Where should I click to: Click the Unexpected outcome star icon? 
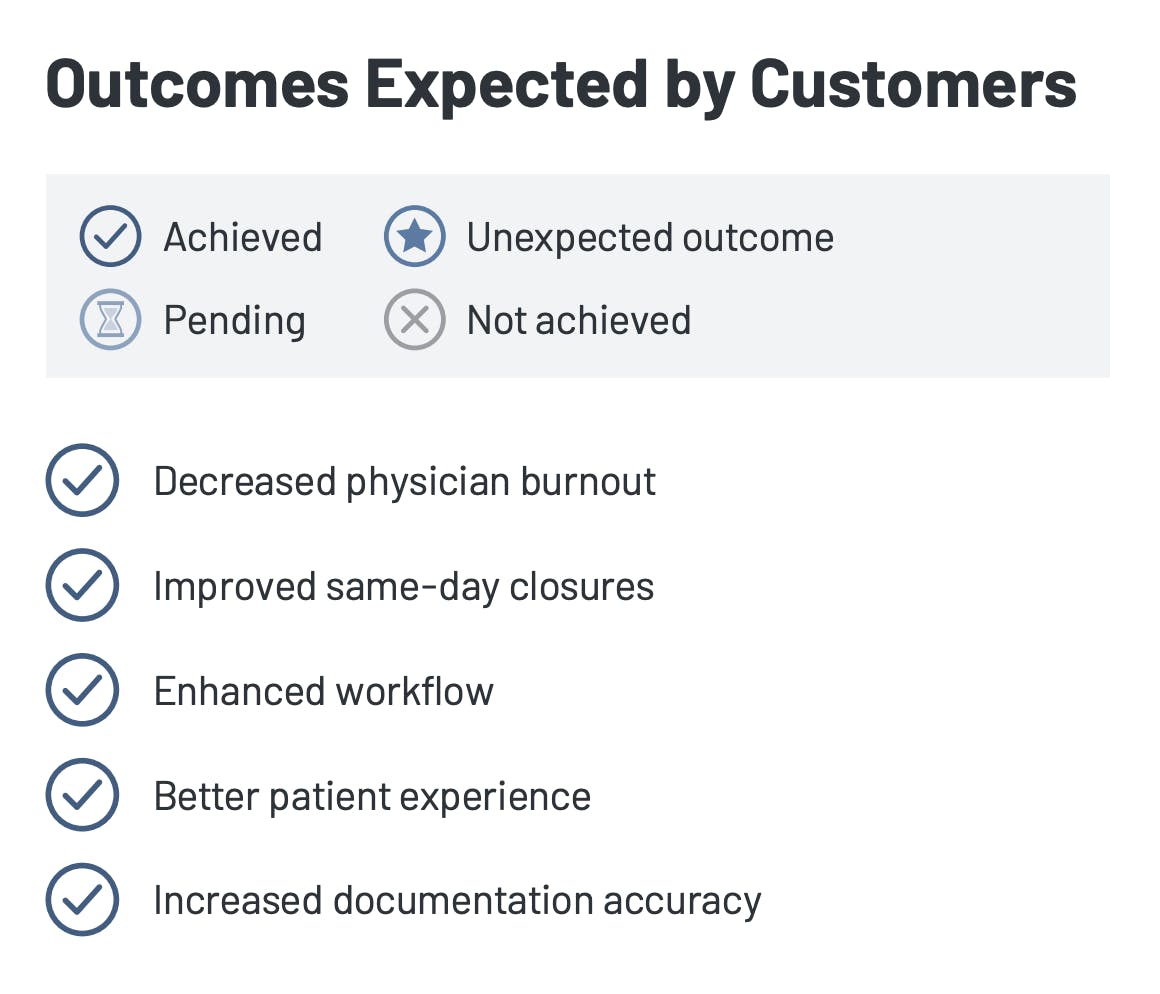414,236
